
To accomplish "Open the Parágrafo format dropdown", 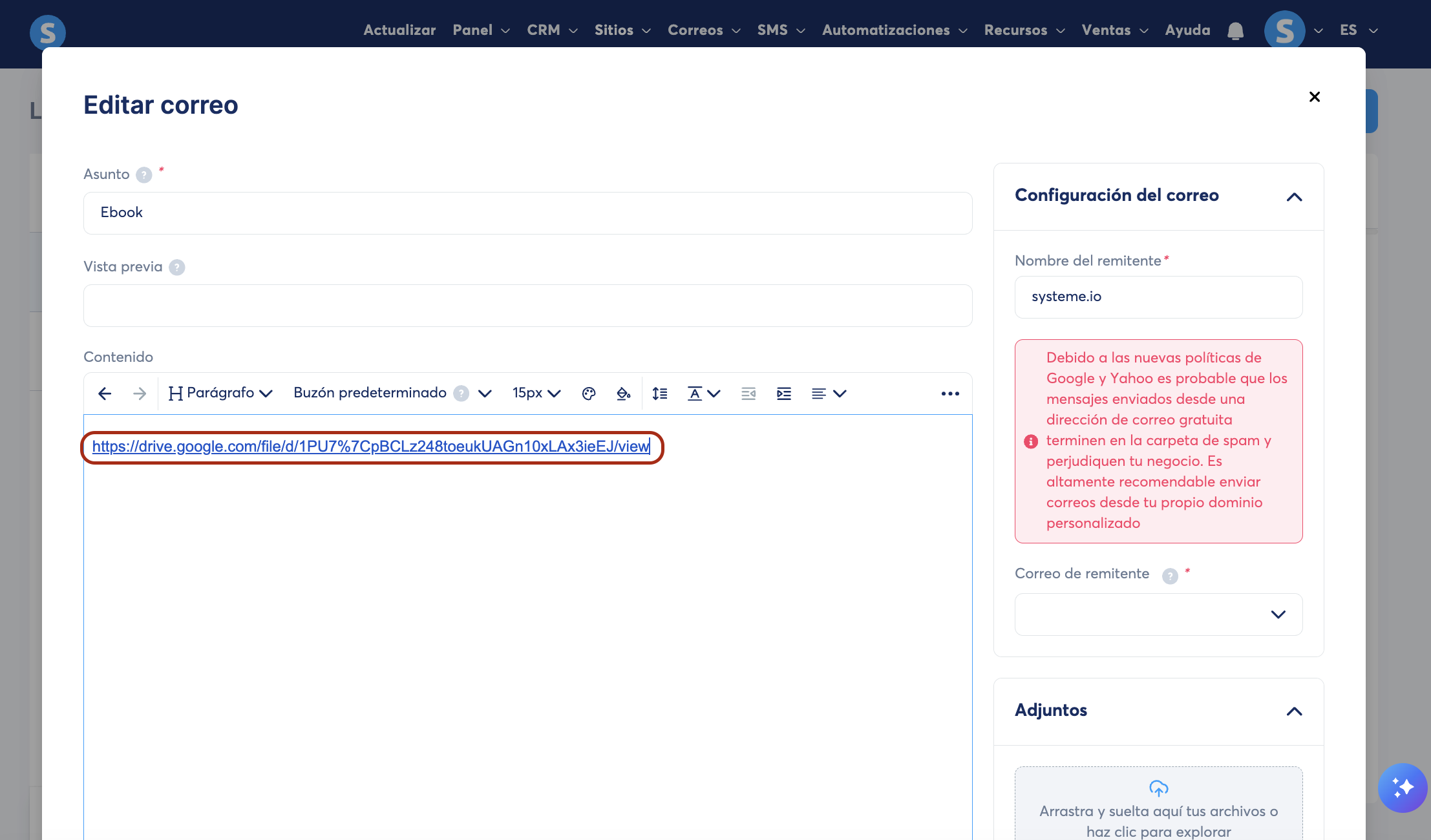I will click(220, 394).
